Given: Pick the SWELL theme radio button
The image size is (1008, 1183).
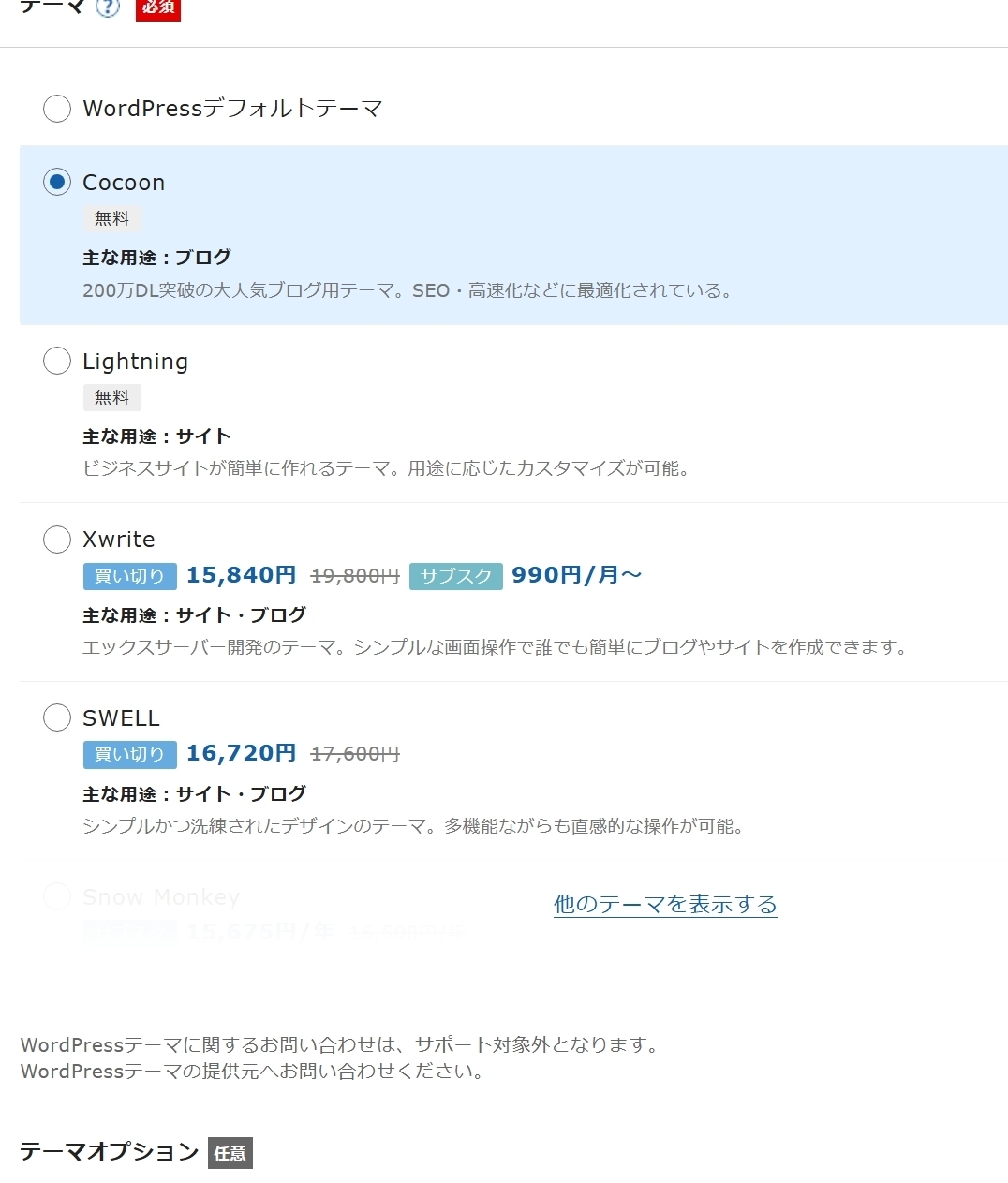Looking at the screenshot, I should [57, 717].
